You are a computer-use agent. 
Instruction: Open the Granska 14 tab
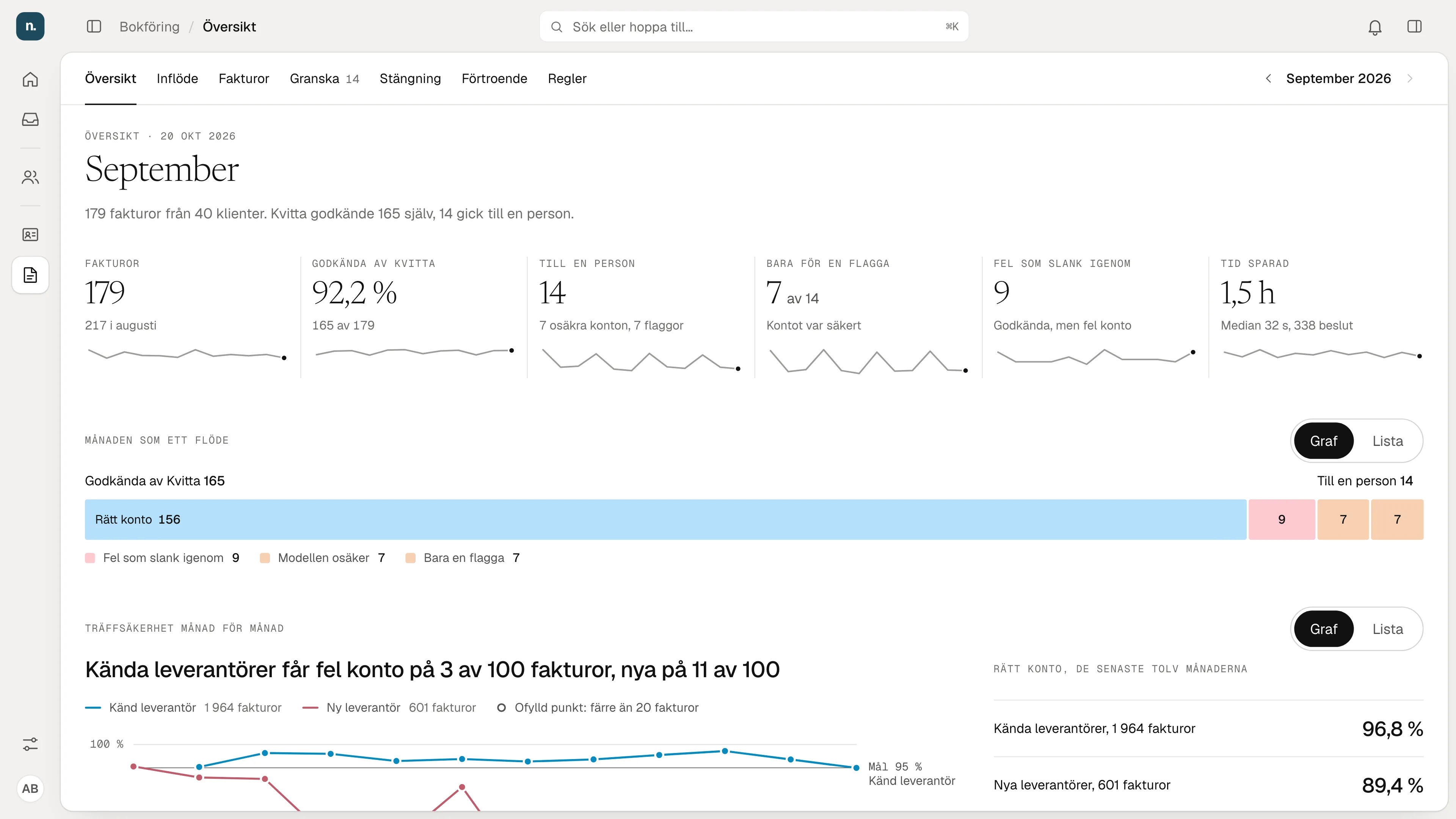click(x=325, y=78)
